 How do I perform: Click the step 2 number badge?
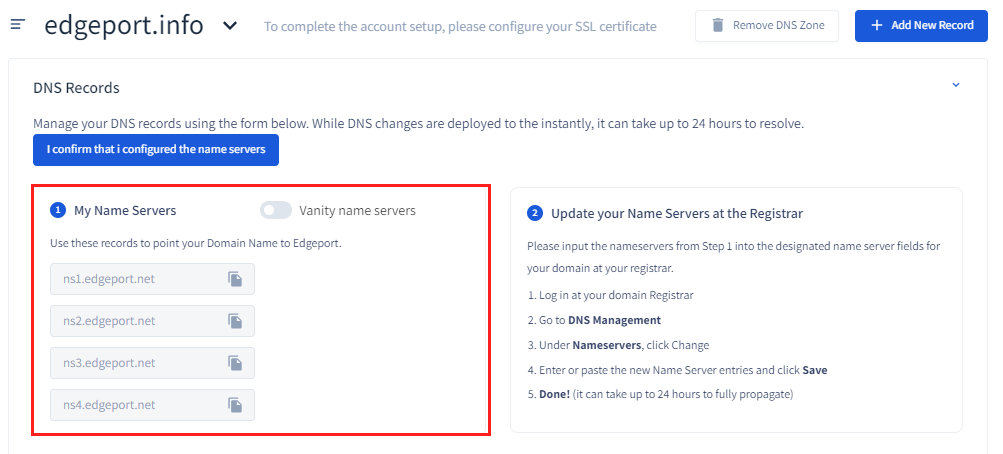[x=535, y=213]
